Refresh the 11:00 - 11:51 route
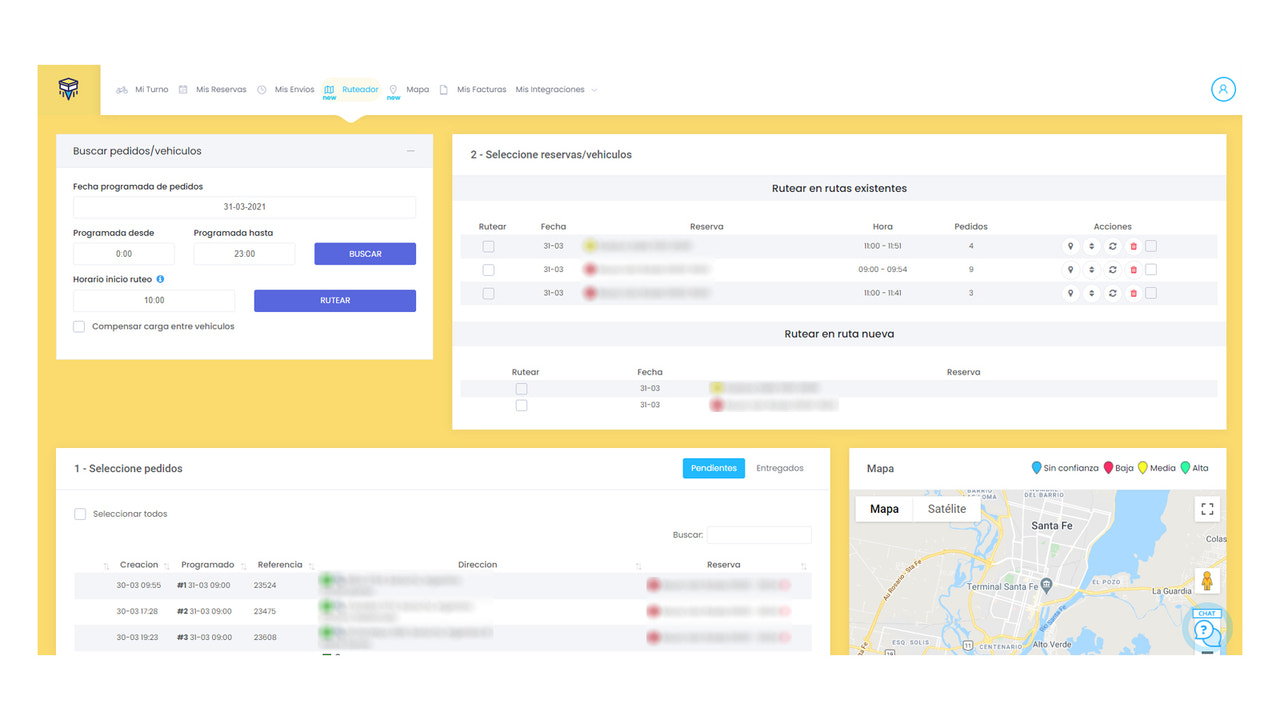 pyautogui.click(x=1113, y=246)
